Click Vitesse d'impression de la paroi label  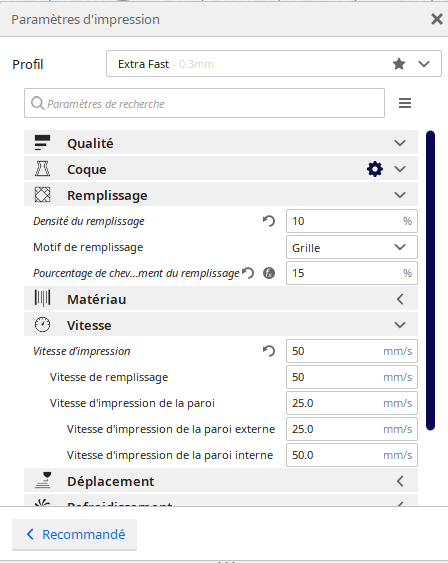coord(132,403)
